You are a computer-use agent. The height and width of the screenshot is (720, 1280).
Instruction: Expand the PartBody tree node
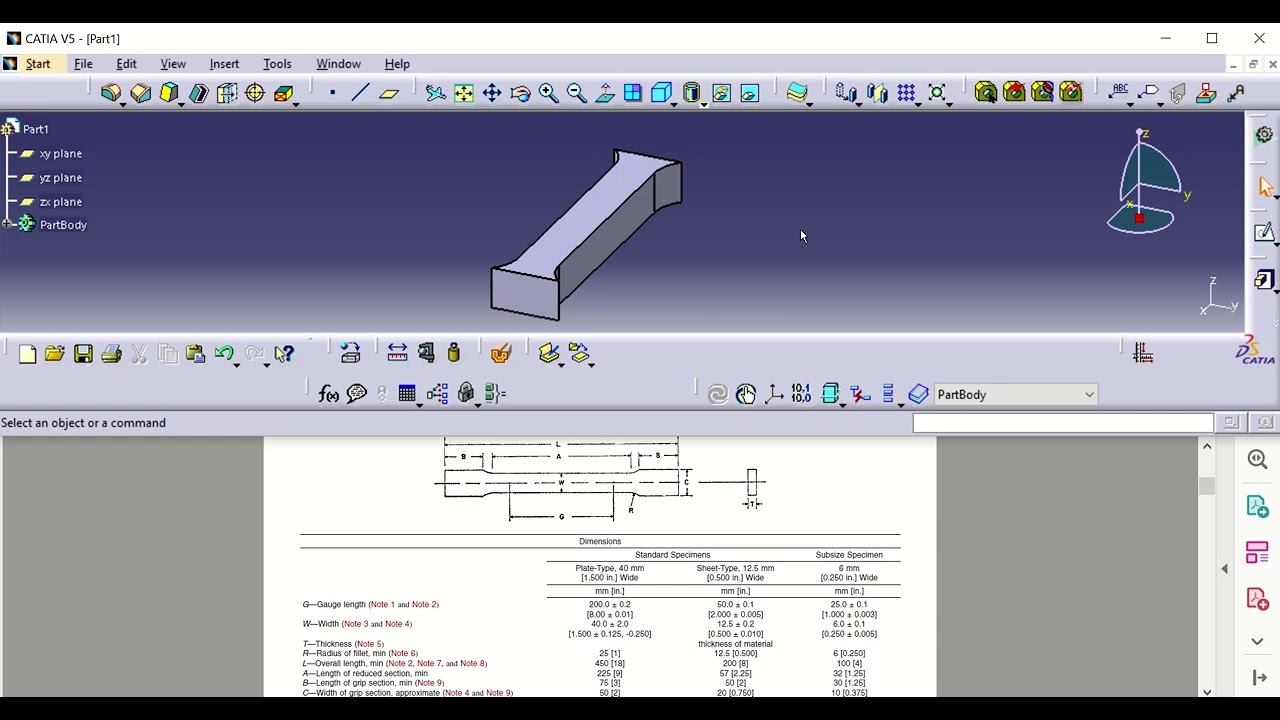click(7, 225)
